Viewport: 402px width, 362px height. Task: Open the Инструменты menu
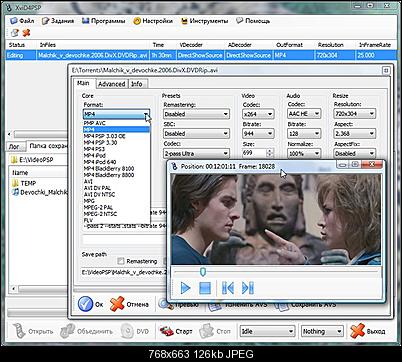click(204, 21)
